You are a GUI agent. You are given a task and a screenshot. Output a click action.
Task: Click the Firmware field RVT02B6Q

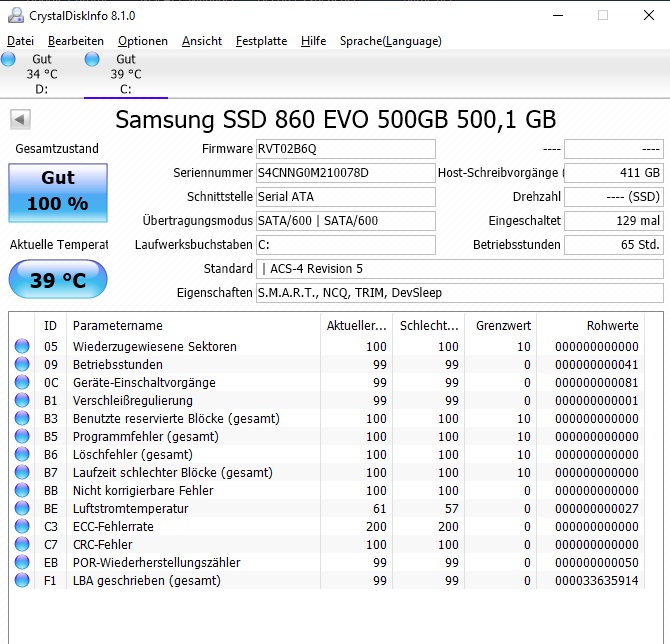pyautogui.click(x=346, y=149)
